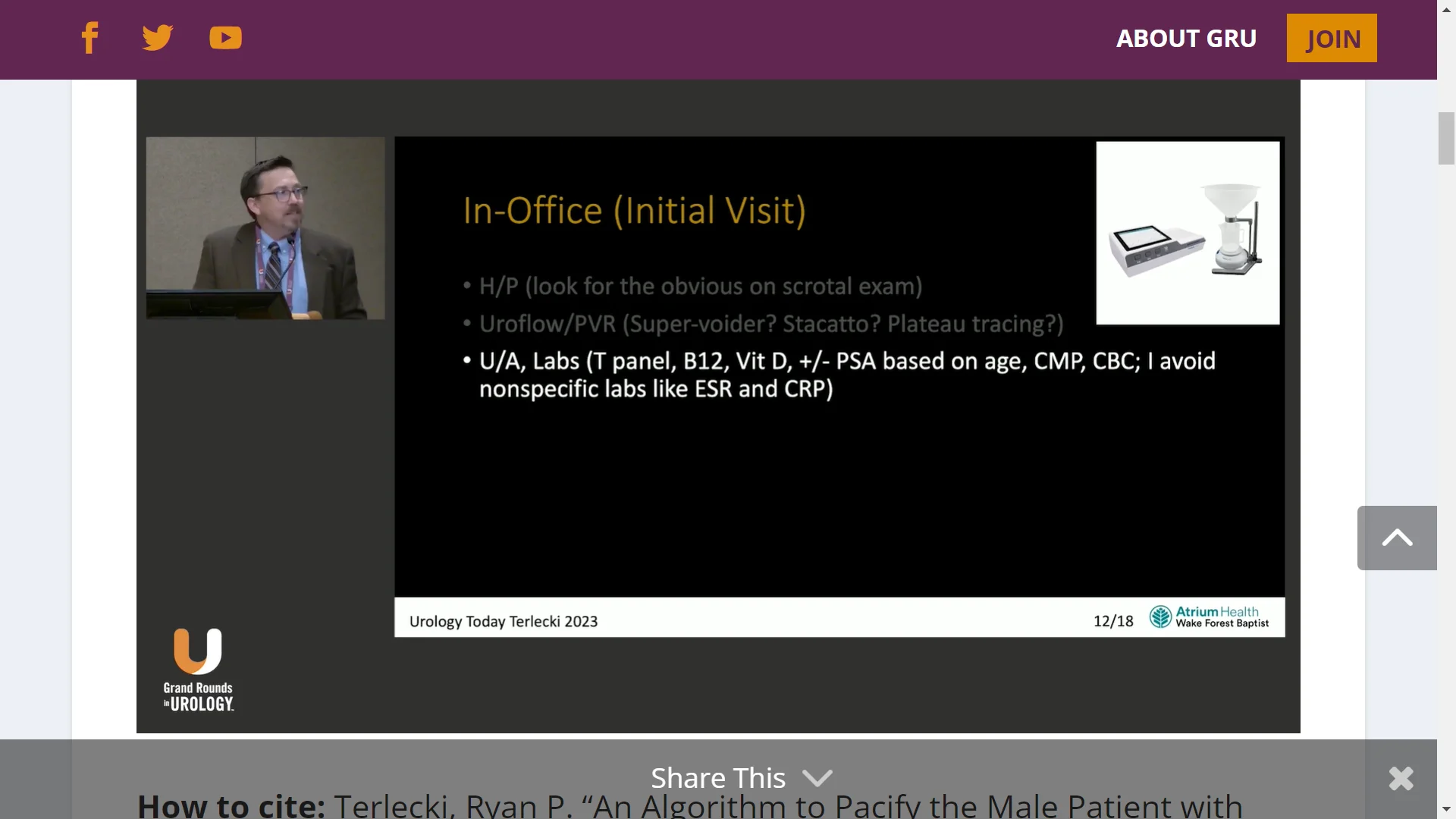Screen dimensions: 1456x819
Task: Click the Facebook icon
Action: point(90,37)
